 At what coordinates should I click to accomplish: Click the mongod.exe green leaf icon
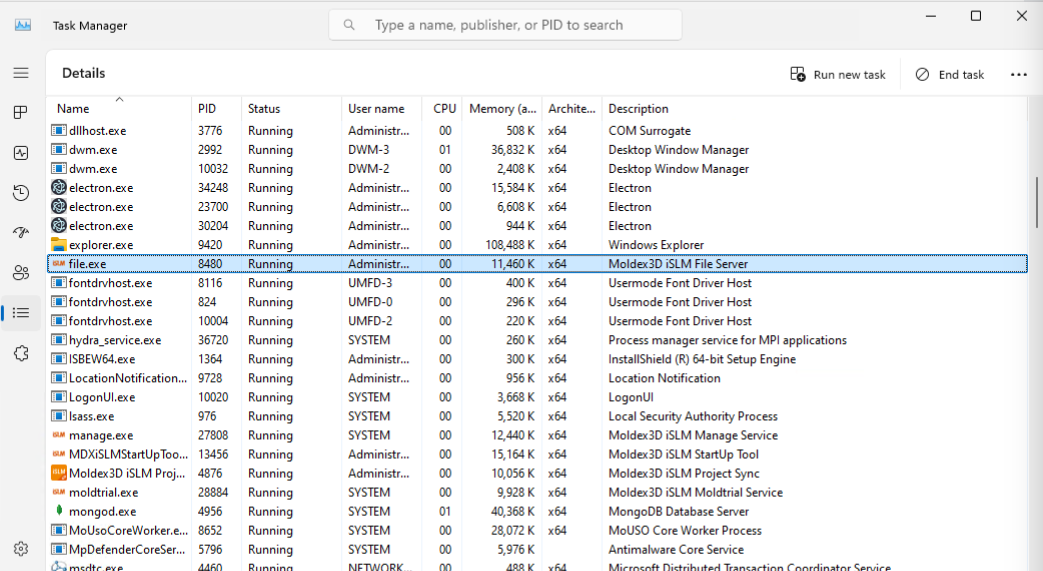point(59,510)
